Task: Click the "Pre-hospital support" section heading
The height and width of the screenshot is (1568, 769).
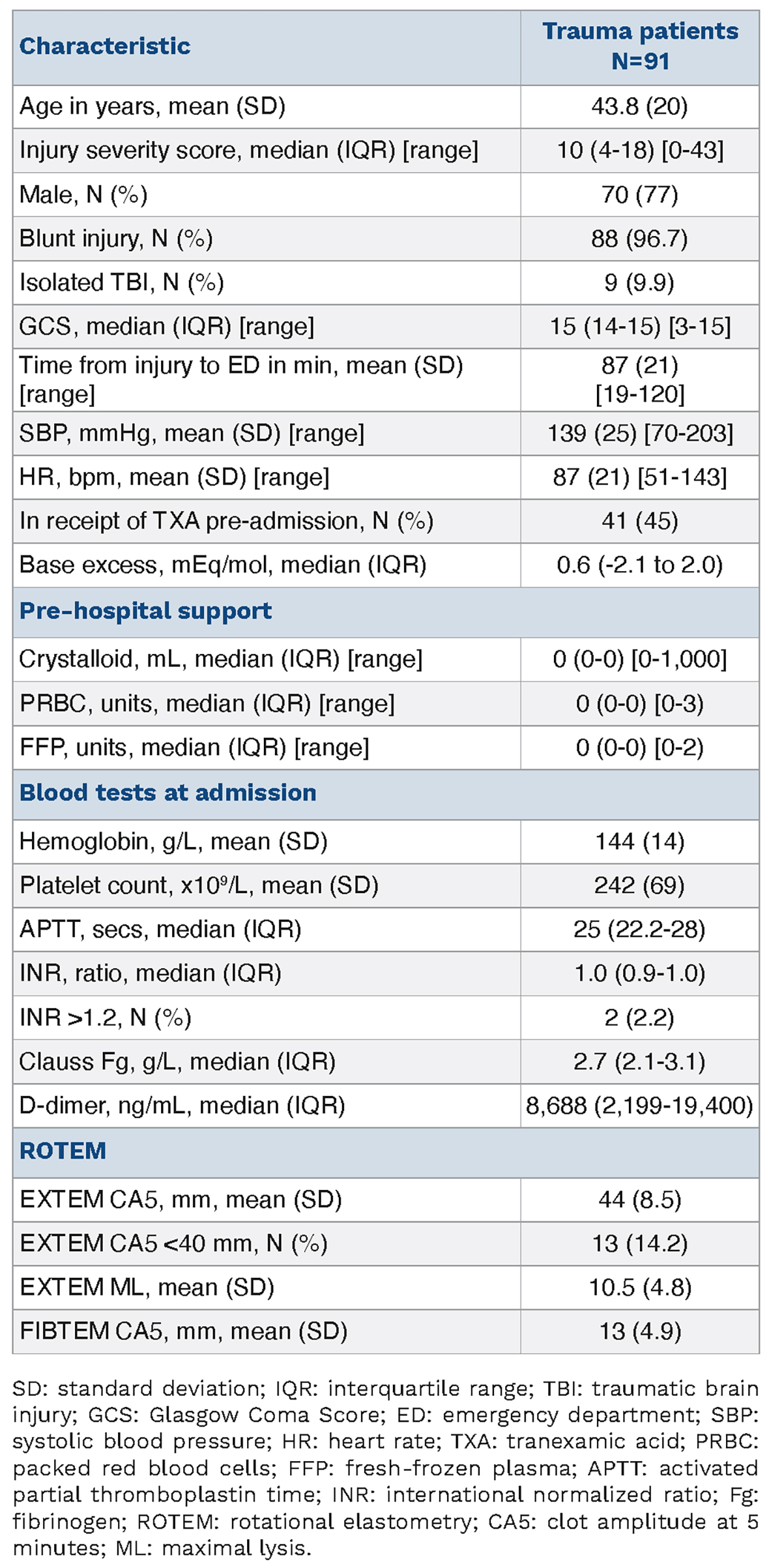Action: pyautogui.click(x=145, y=611)
